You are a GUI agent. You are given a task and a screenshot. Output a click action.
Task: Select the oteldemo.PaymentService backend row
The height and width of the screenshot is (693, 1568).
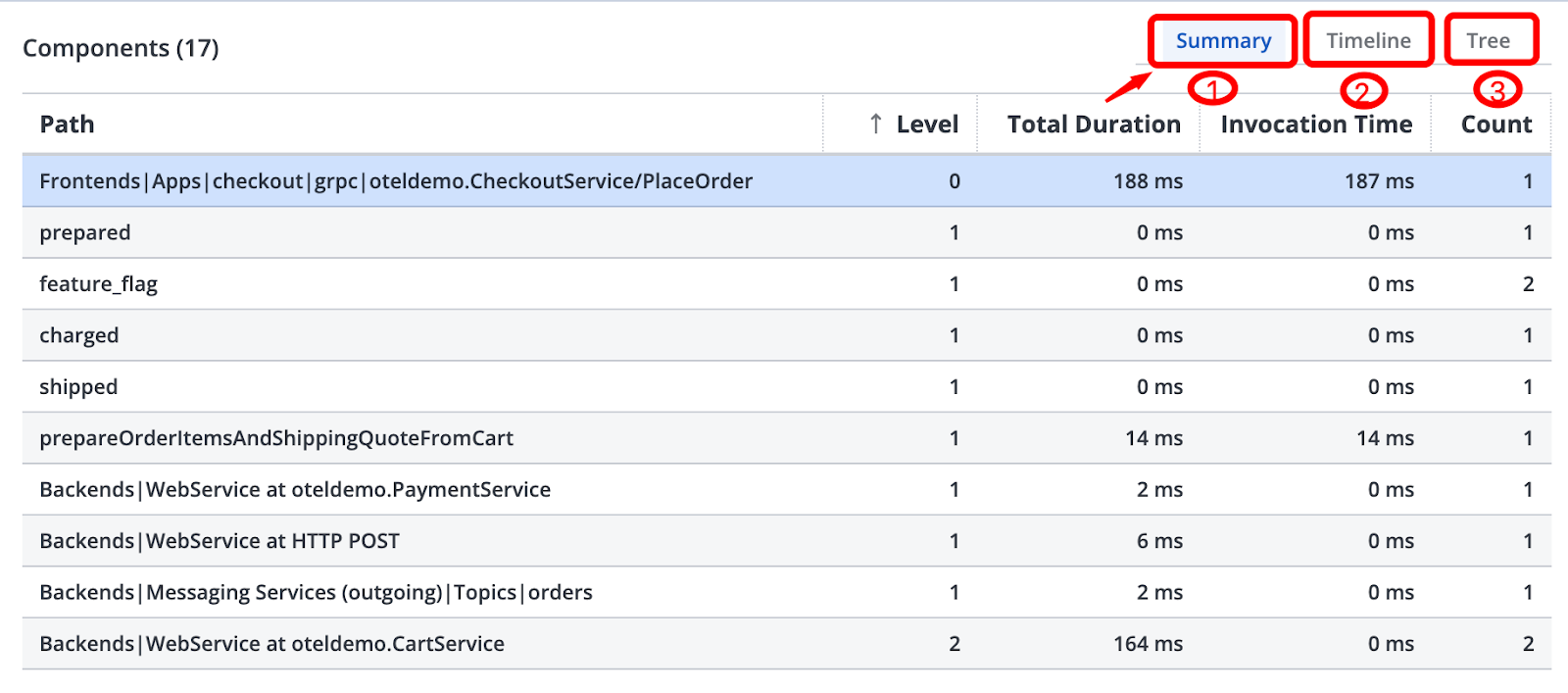tap(295, 490)
